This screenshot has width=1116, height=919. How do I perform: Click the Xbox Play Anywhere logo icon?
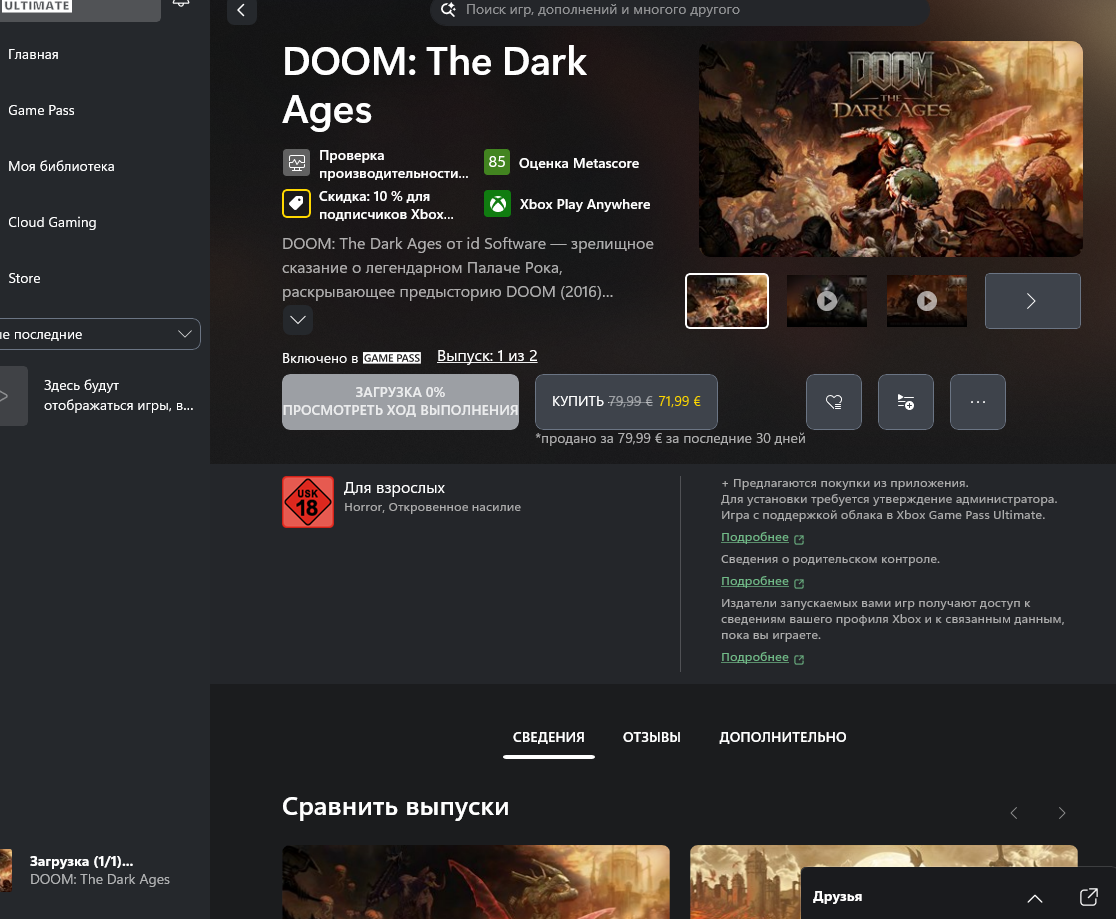tap(498, 204)
